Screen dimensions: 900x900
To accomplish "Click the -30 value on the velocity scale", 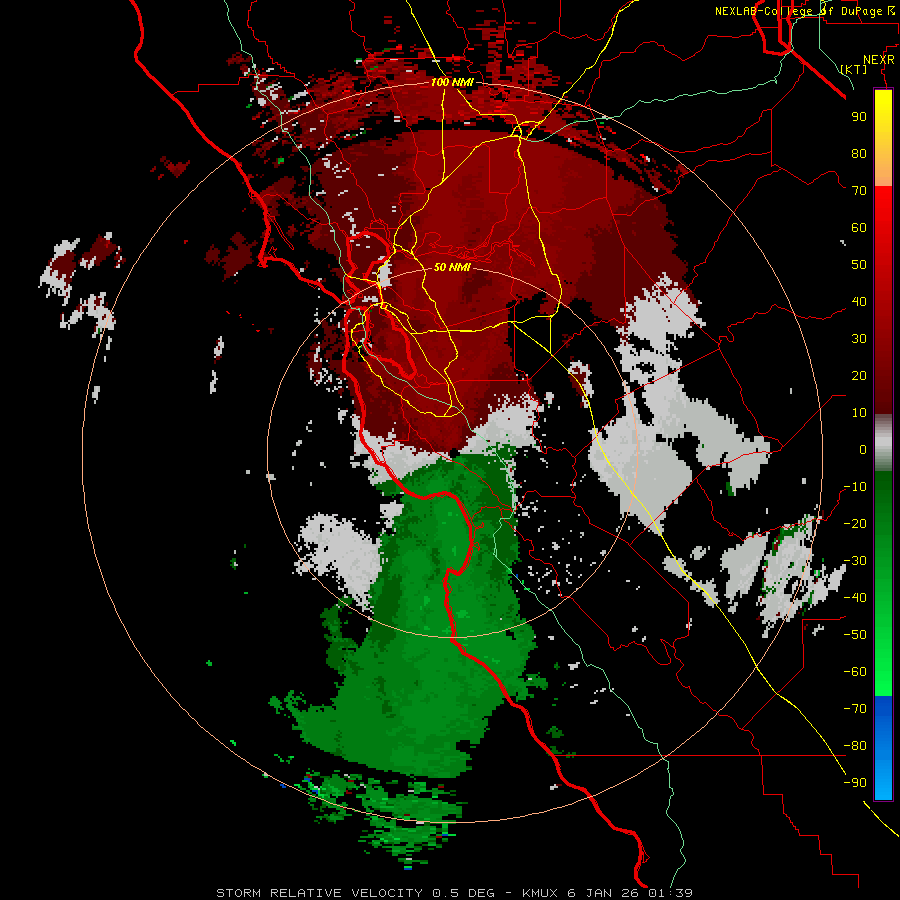I will (855, 561).
